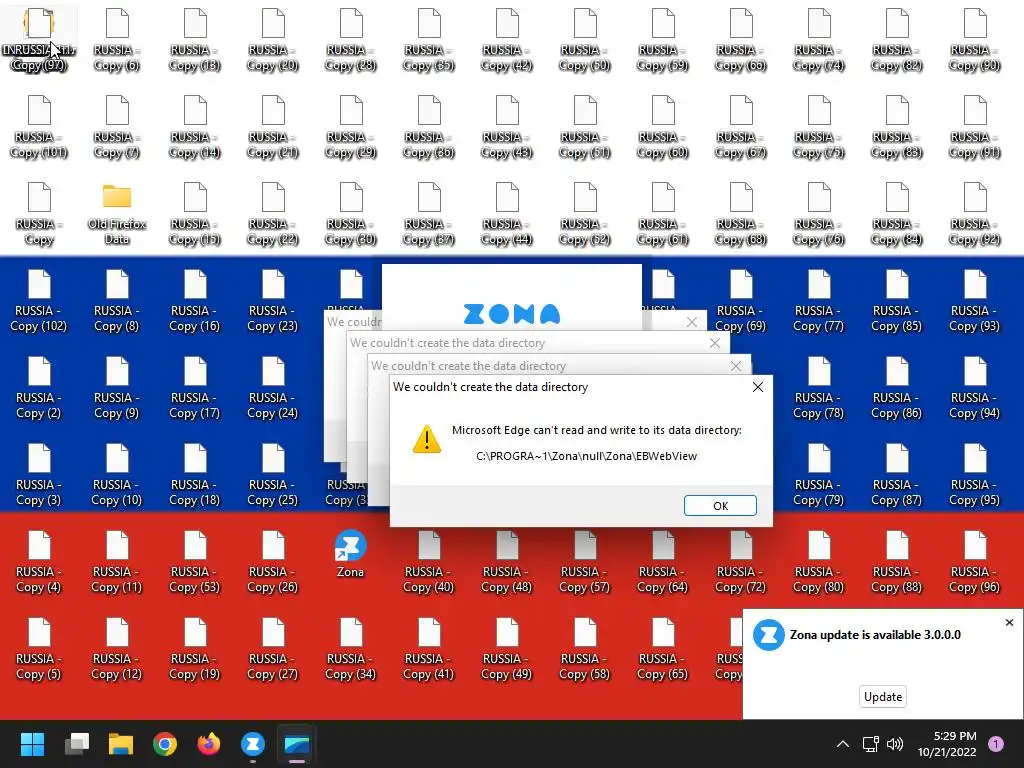Select file RUSSIA - Copy (64)
Viewport: 1024px width, 768px height.
click(663, 561)
